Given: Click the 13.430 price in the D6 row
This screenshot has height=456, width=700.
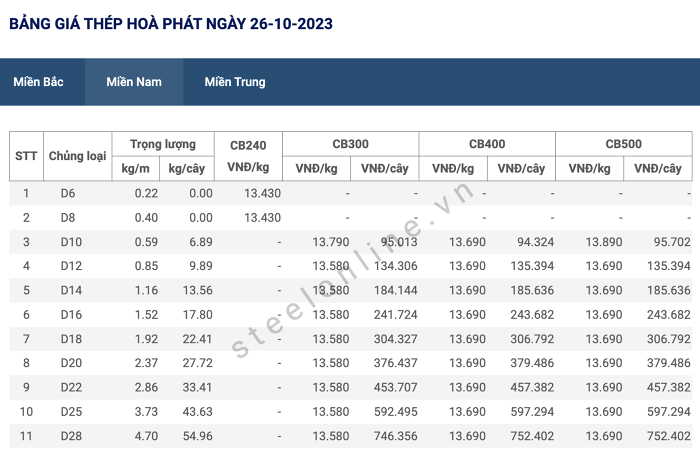Looking at the screenshot, I should pos(262,193).
